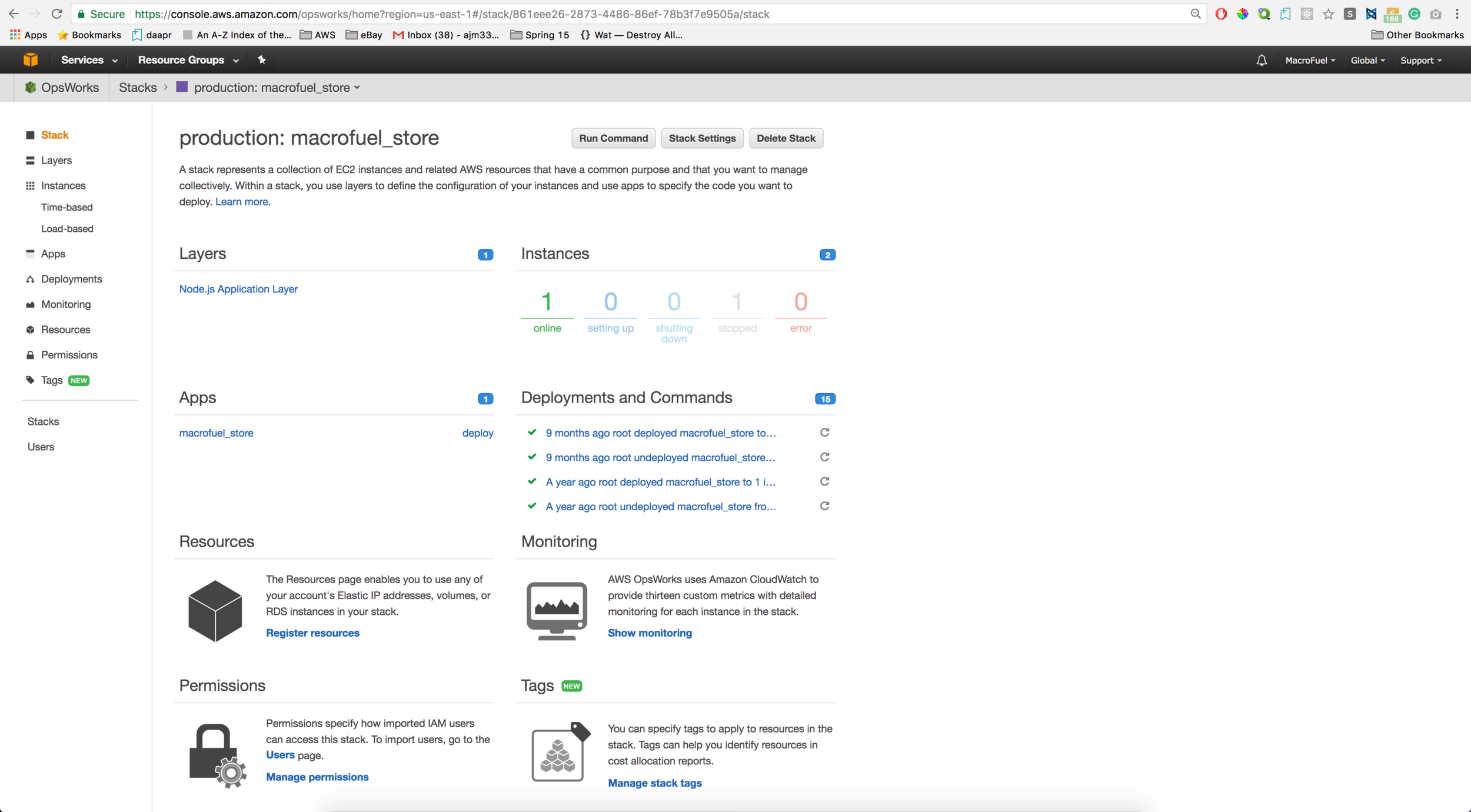Repeat the year ago undeployed command
Image resolution: width=1471 pixels, height=812 pixels.
tap(824, 506)
